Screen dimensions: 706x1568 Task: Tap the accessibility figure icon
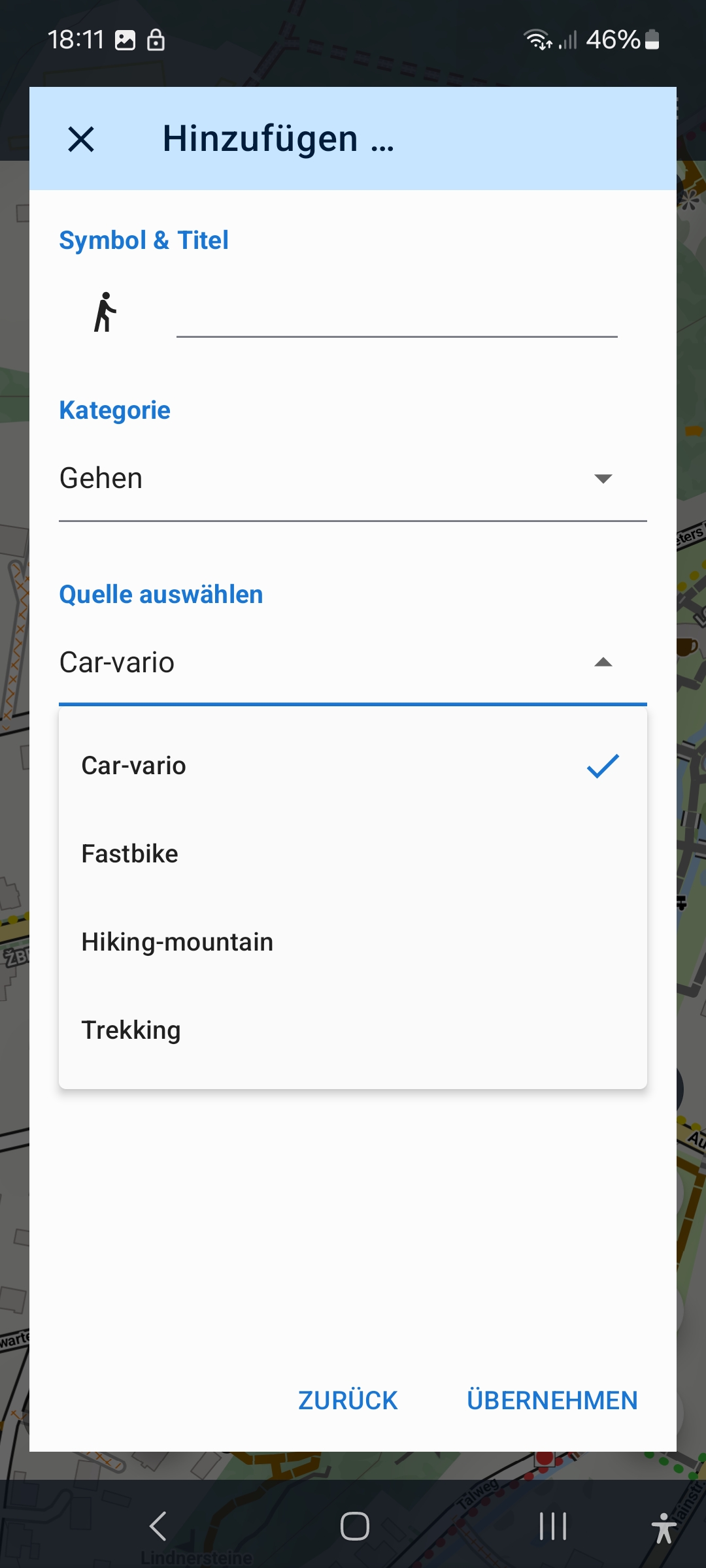(x=664, y=1527)
